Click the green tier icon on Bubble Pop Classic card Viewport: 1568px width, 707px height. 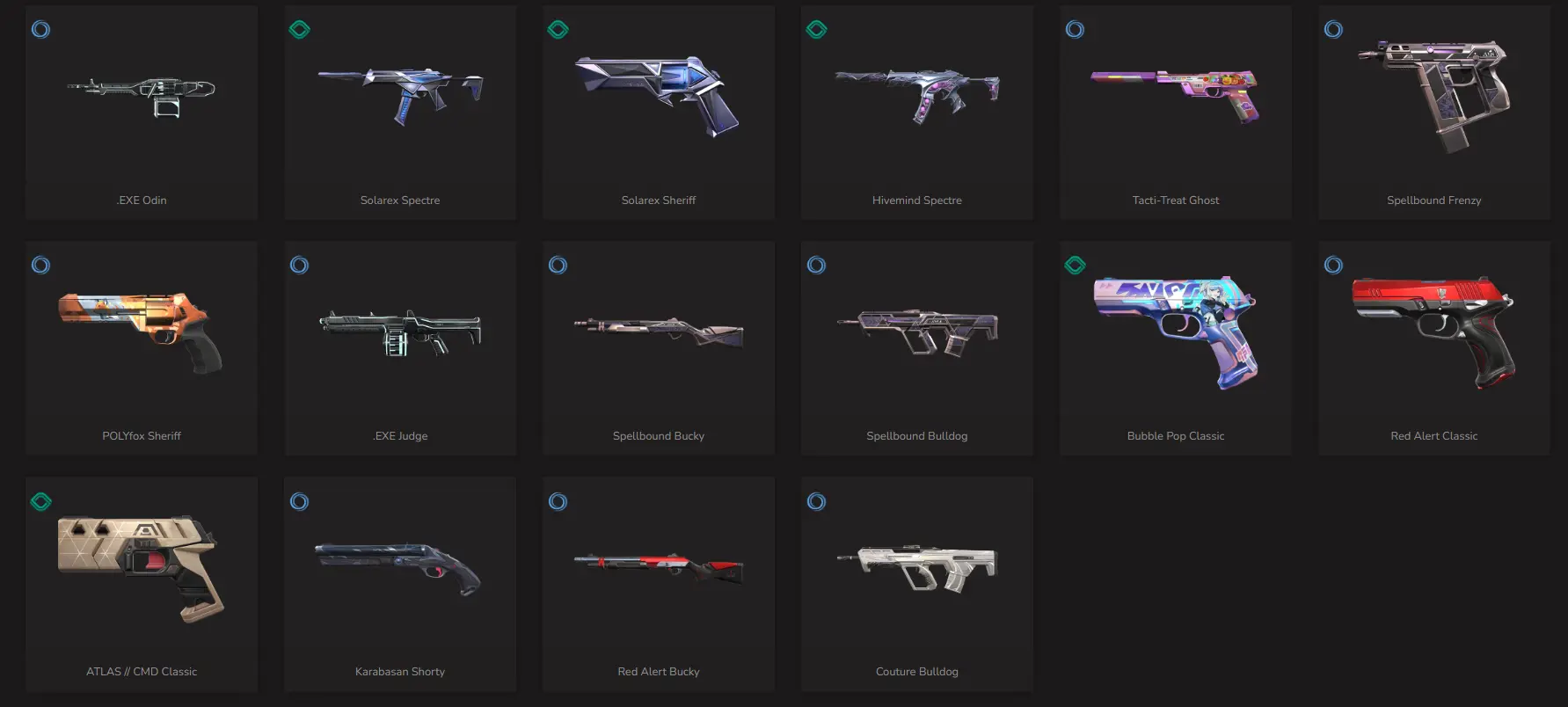coord(1075,266)
